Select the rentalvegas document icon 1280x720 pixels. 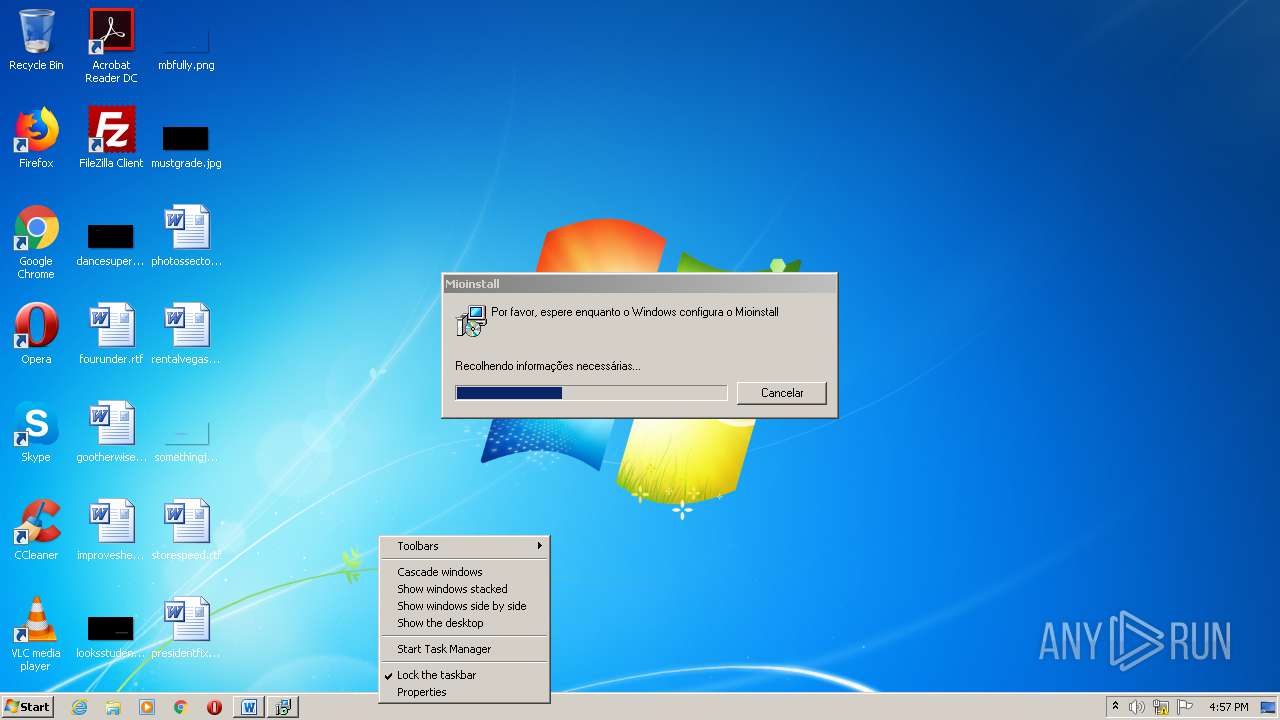coord(186,334)
